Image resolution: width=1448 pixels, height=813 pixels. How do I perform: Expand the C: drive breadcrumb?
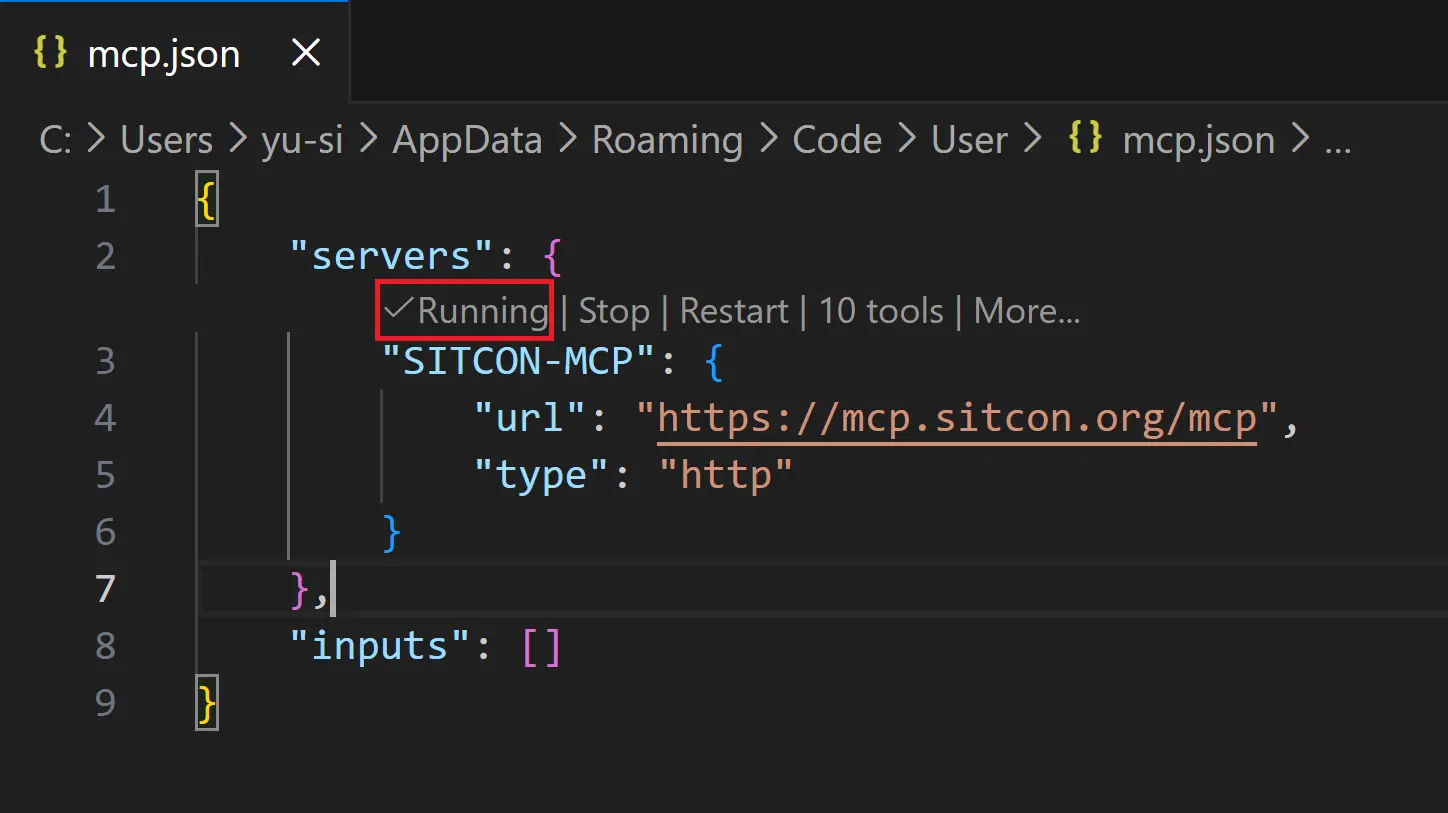point(55,140)
